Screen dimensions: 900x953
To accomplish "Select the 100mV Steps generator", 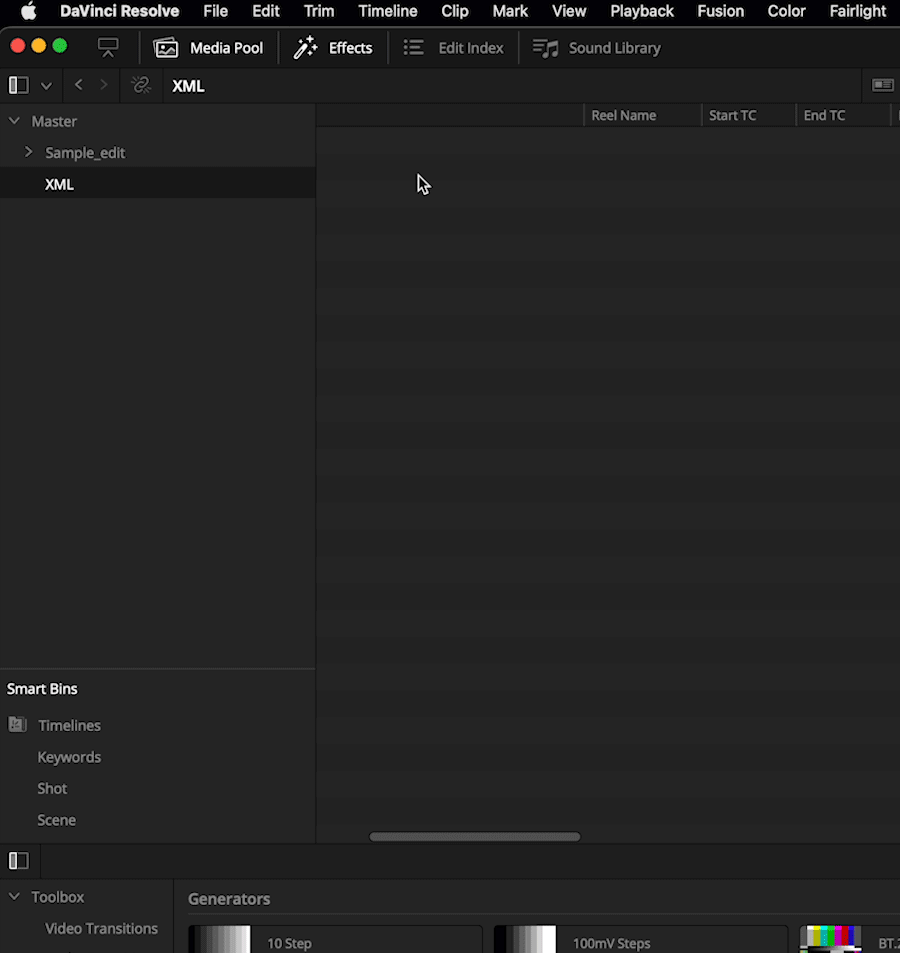I will (641, 940).
